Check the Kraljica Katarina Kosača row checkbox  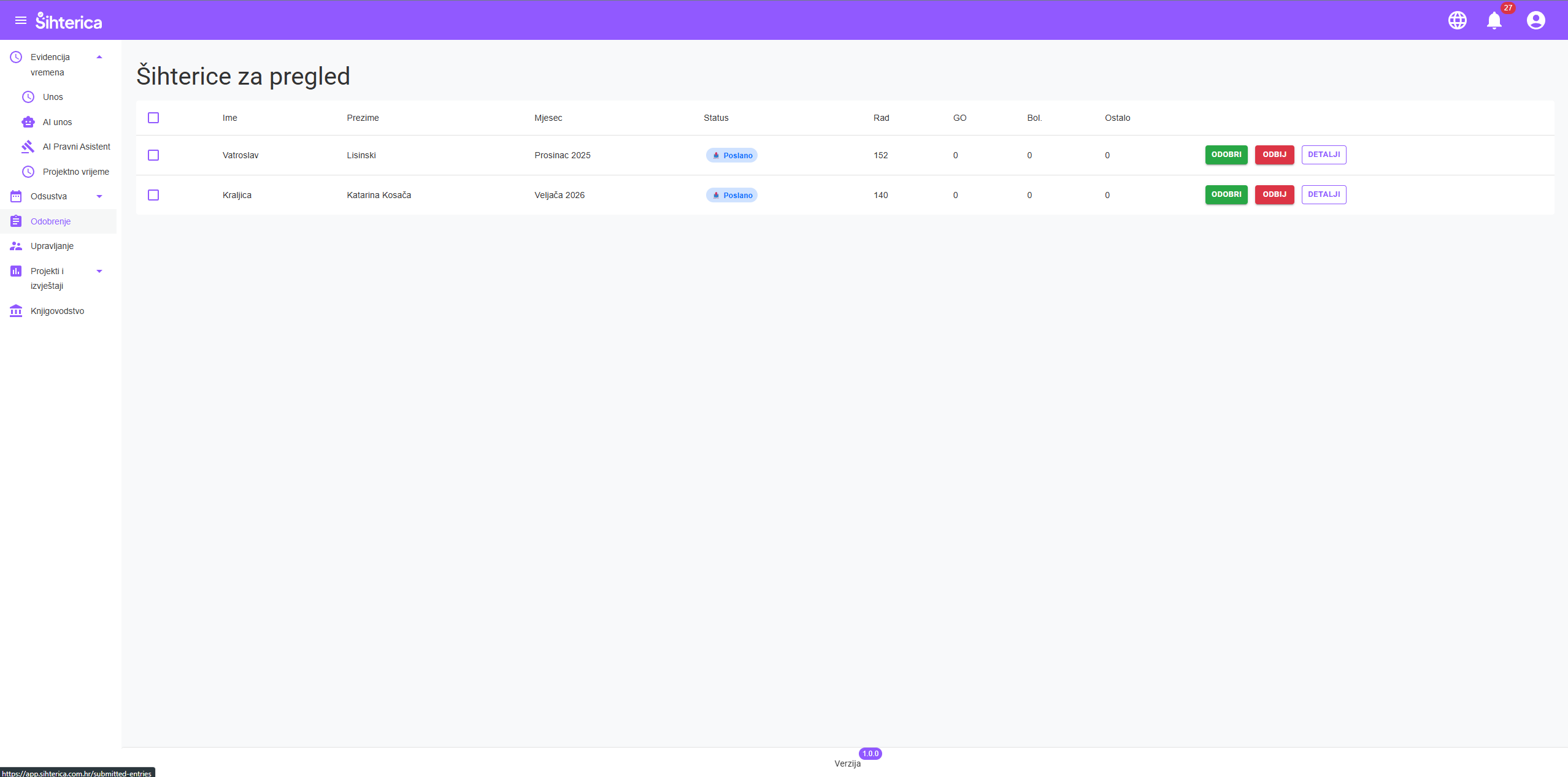(153, 195)
